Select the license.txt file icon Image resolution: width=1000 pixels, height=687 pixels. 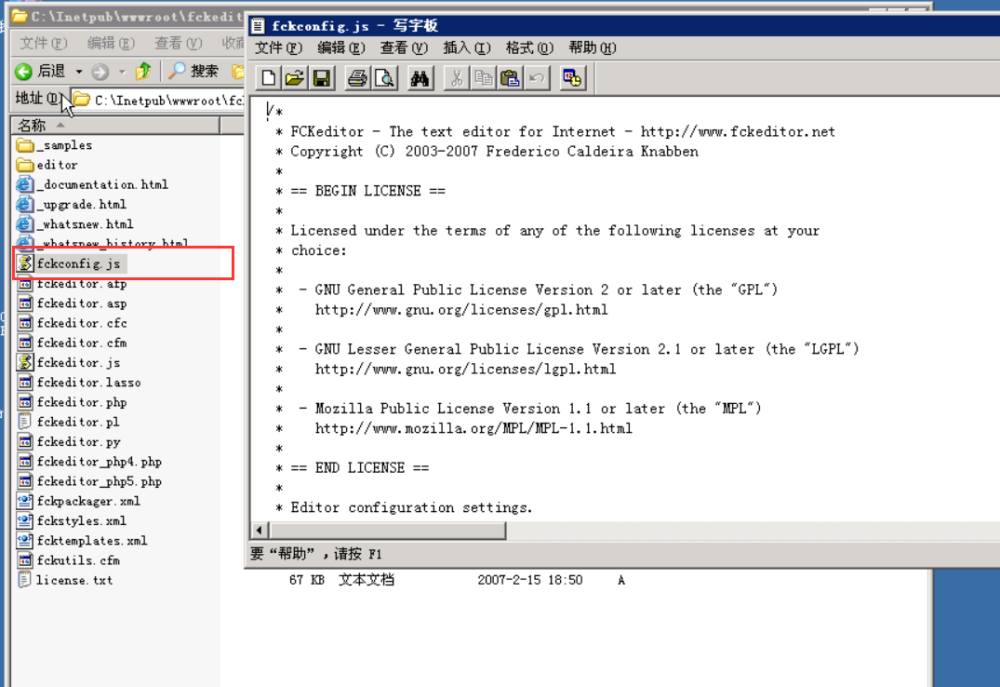click(x=25, y=580)
